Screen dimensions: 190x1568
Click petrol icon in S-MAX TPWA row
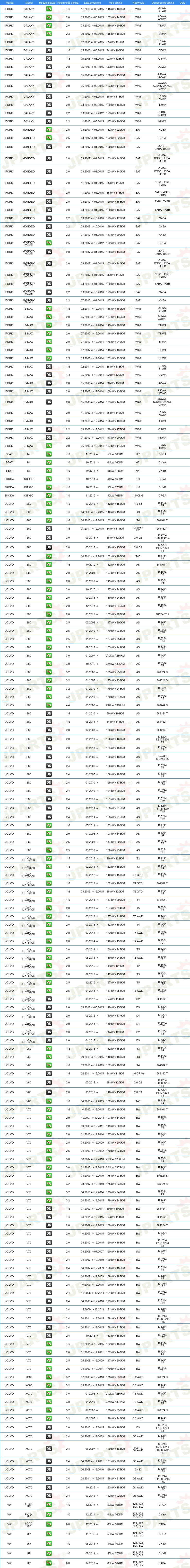[x=49, y=342]
